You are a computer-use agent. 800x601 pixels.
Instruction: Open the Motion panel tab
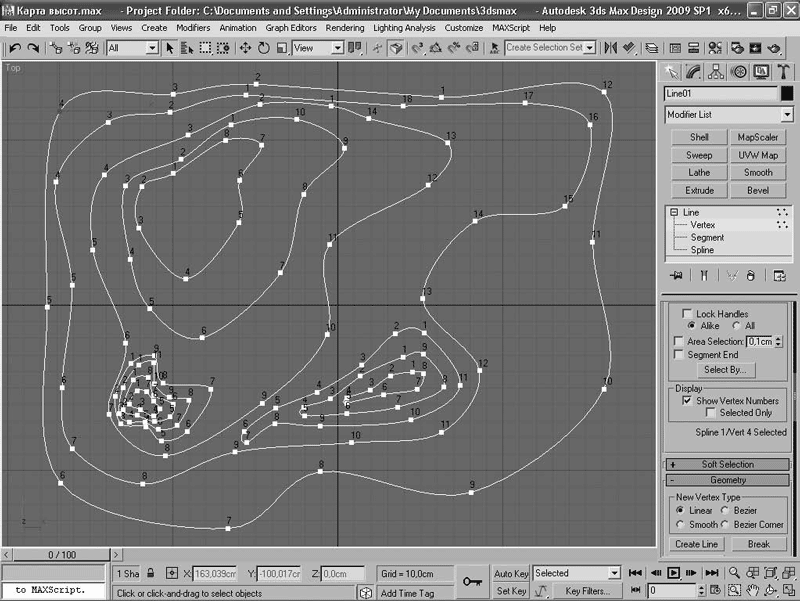pos(739,72)
